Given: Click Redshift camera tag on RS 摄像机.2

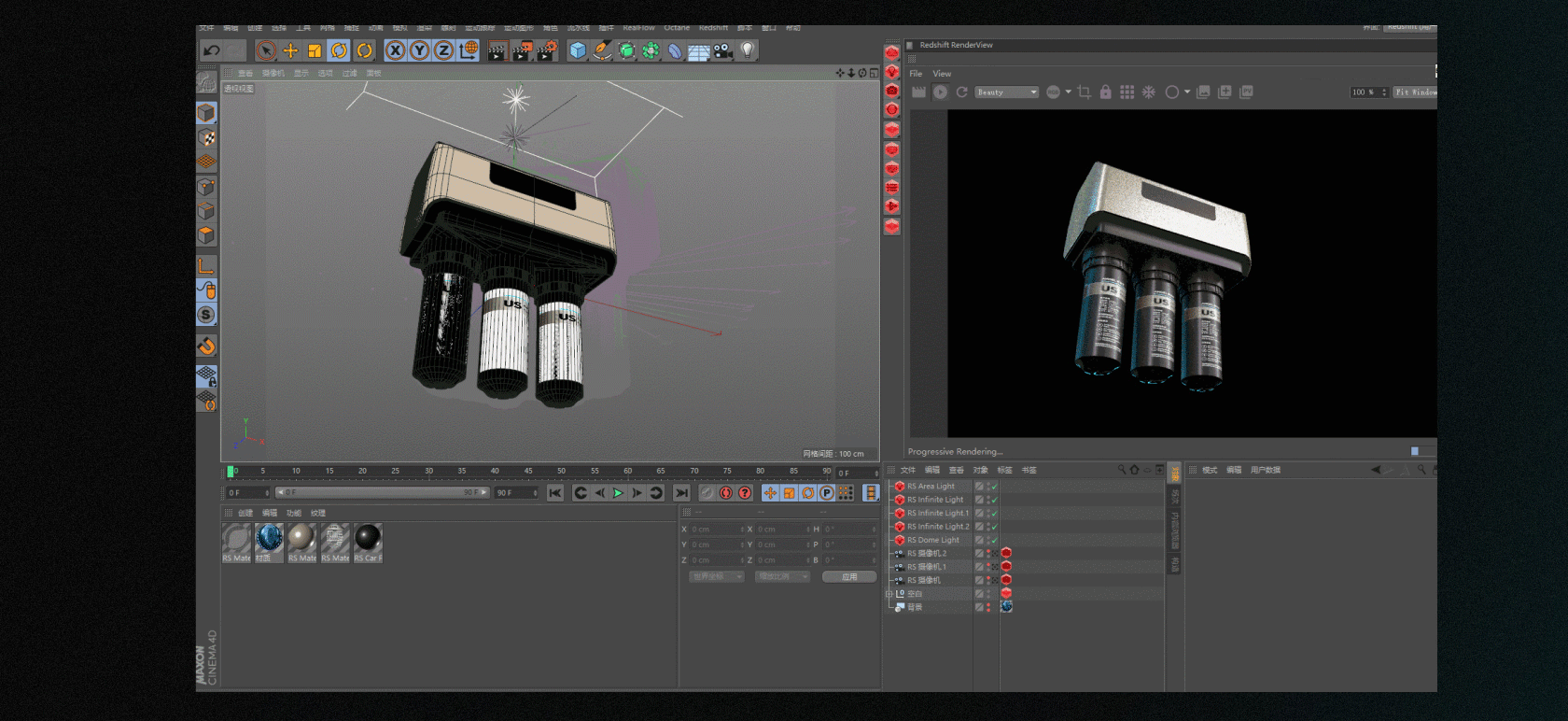Looking at the screenshot, I should 1006,553.
